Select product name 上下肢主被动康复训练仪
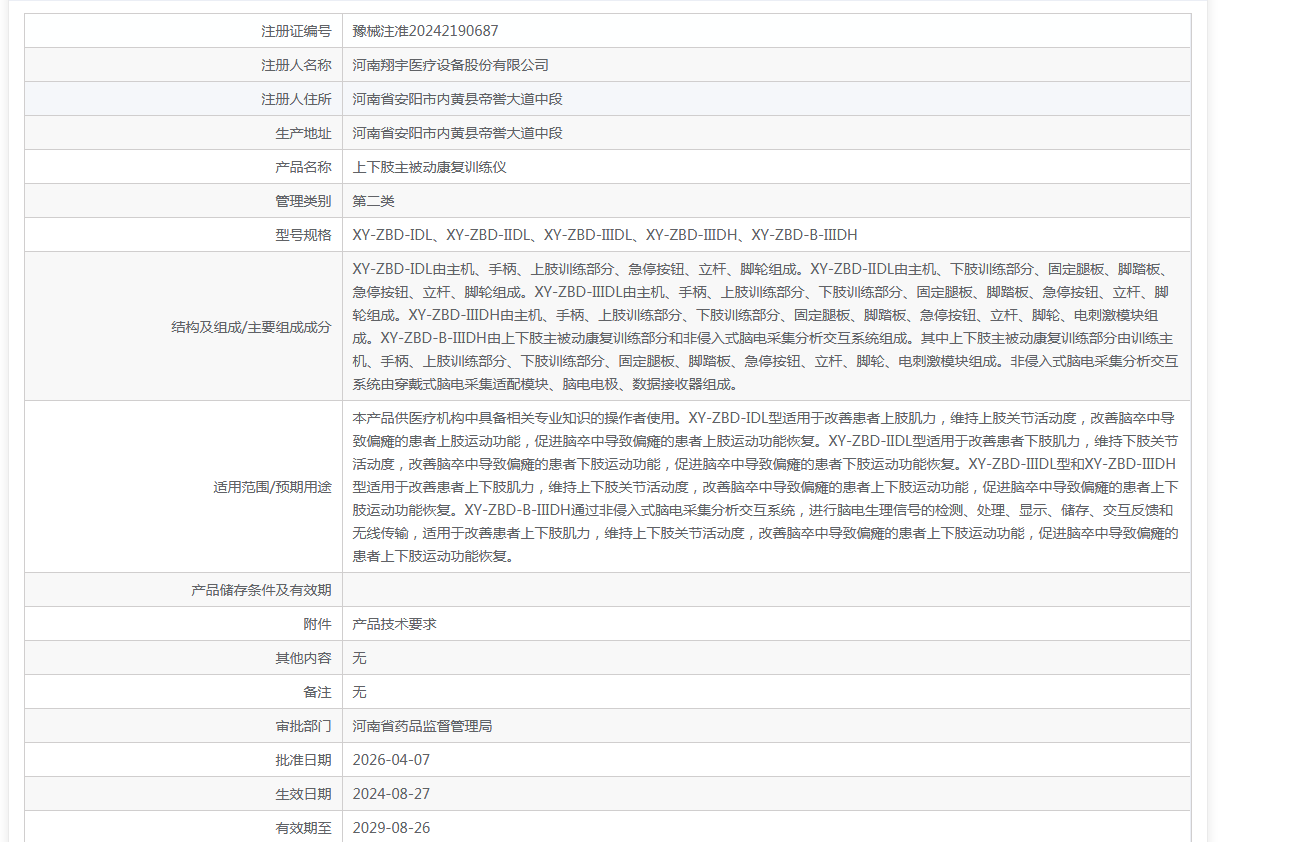Screen dimensions: 1300x842 click(x=430, y=167)
